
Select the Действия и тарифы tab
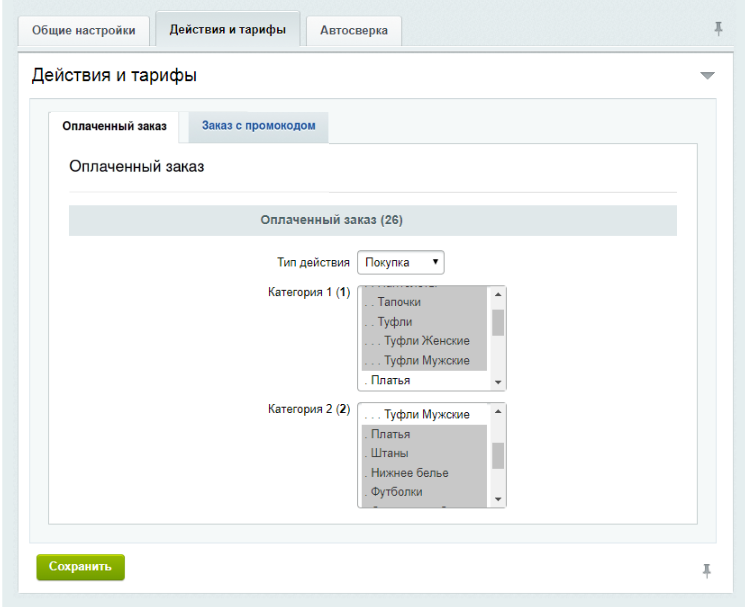click(227, 29)
